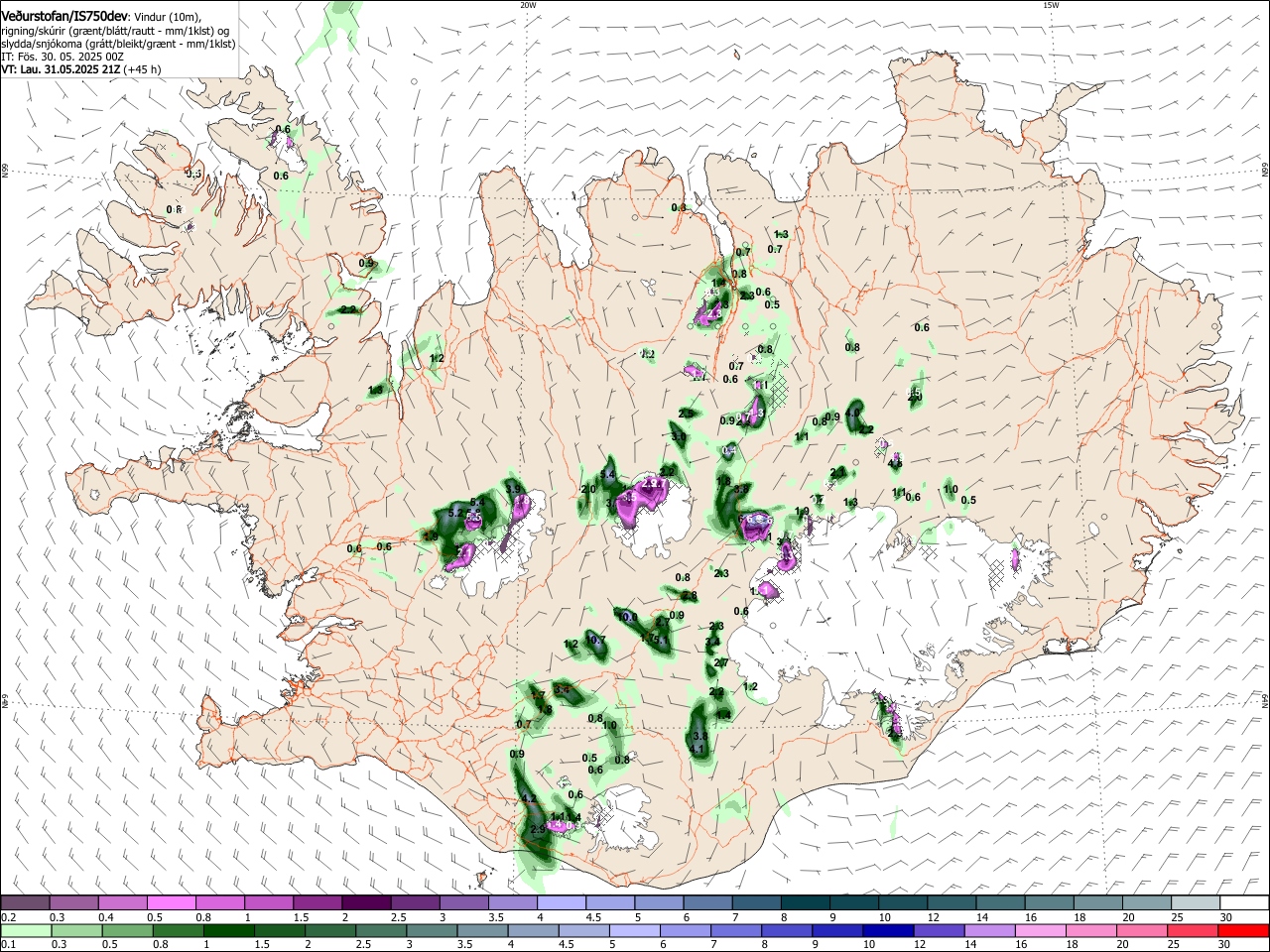Click the first grey-purple swatch after 0.2 in snow legend
Image resolution: width=1270 pixels, height=952 pixels.
coord(25,902)
